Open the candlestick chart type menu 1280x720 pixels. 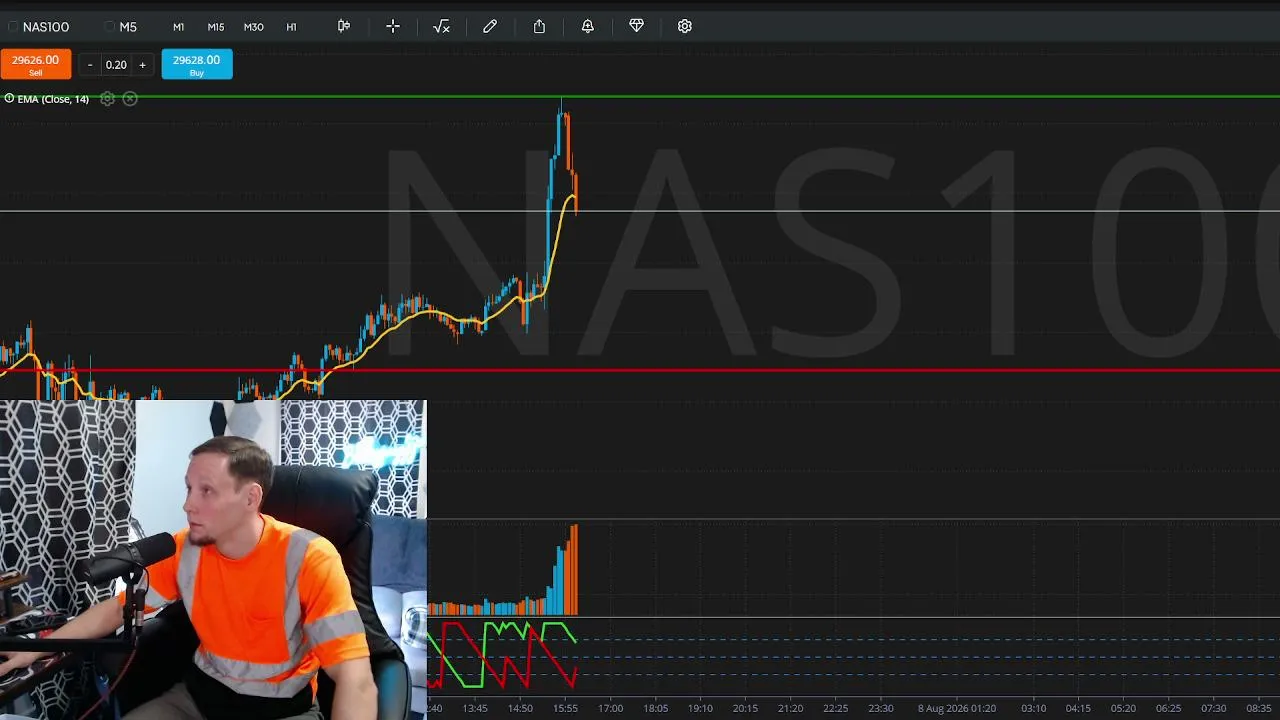tap(344, 26)
